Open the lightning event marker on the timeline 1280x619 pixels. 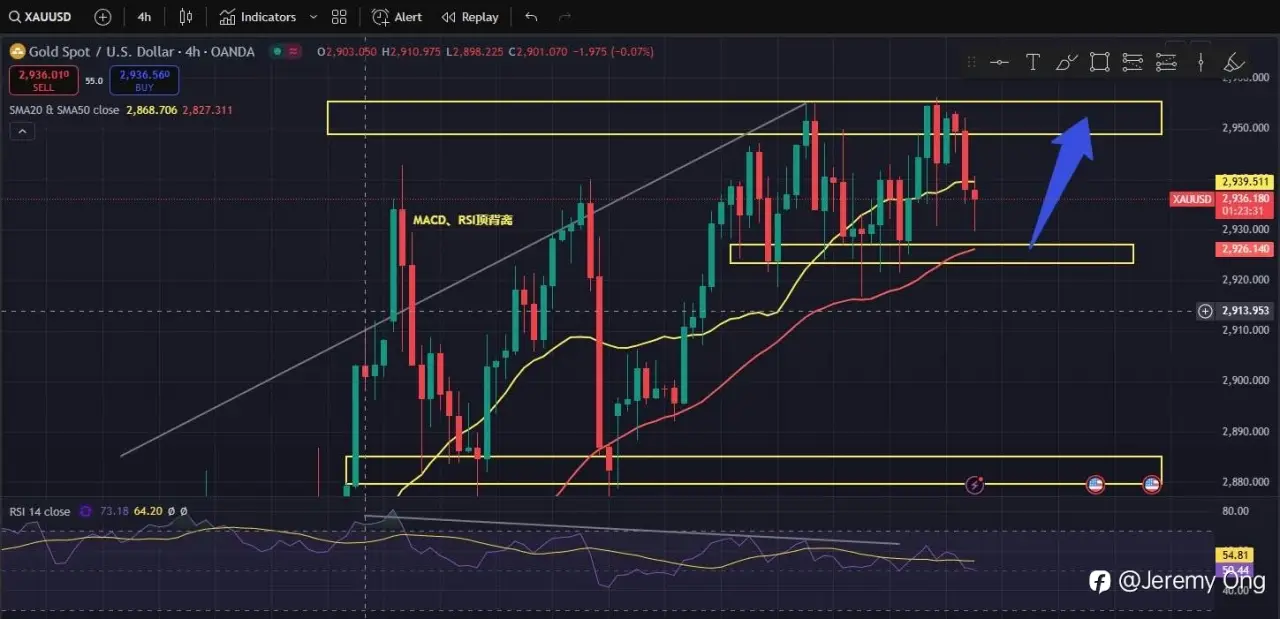(976, 485)
